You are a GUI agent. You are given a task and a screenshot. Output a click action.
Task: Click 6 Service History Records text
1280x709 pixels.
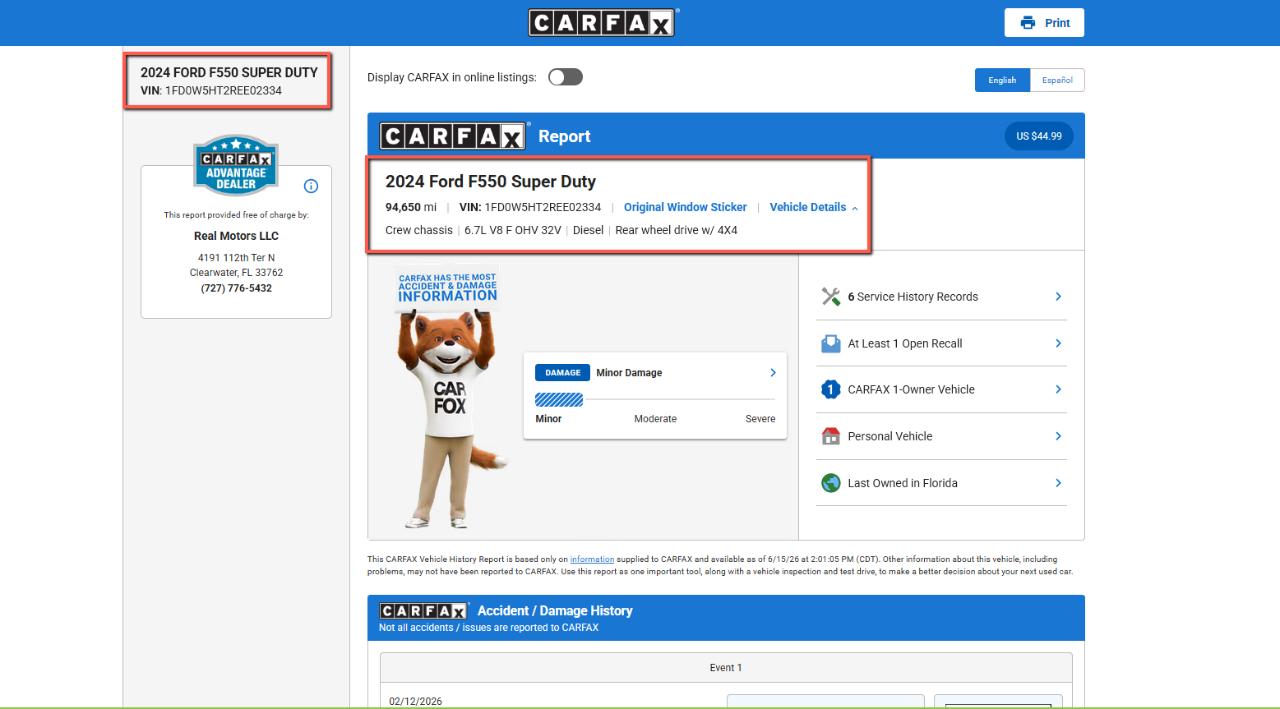[x=913, y=297]
